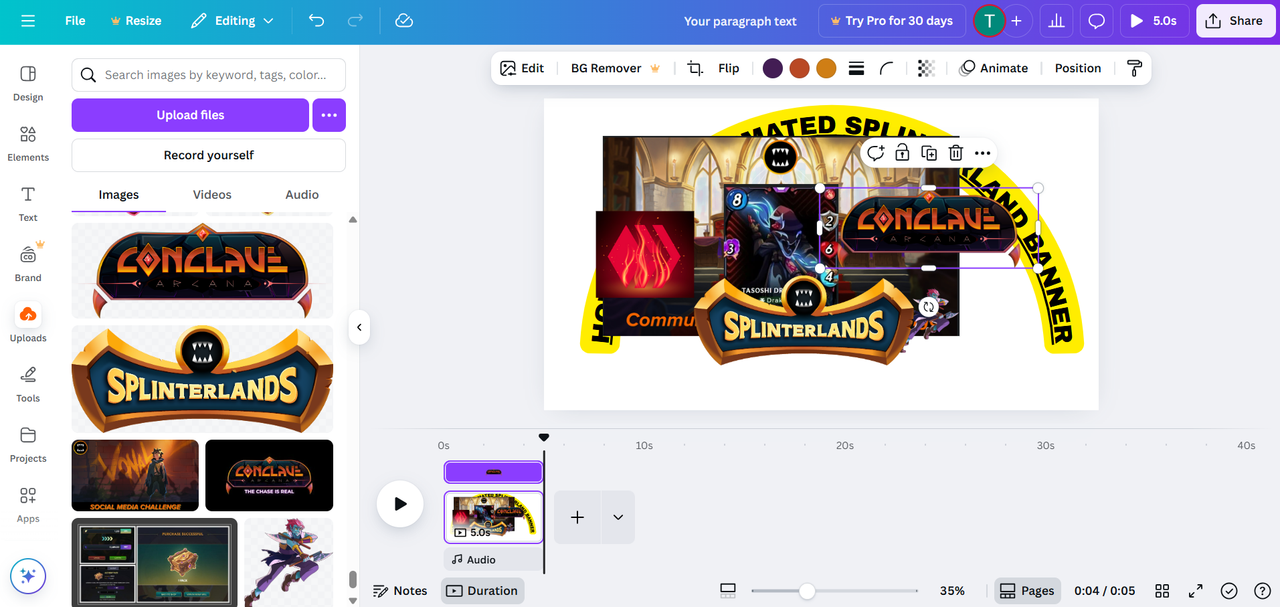The image size is (1280, 607).
Task: Open the Tools sidebar panel
Action: tap(28, 383)
